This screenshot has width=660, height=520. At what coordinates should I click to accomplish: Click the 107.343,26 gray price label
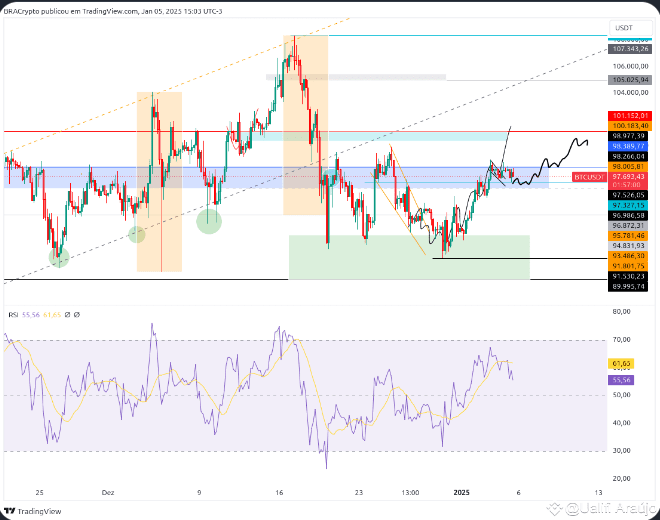pos(630,48)
